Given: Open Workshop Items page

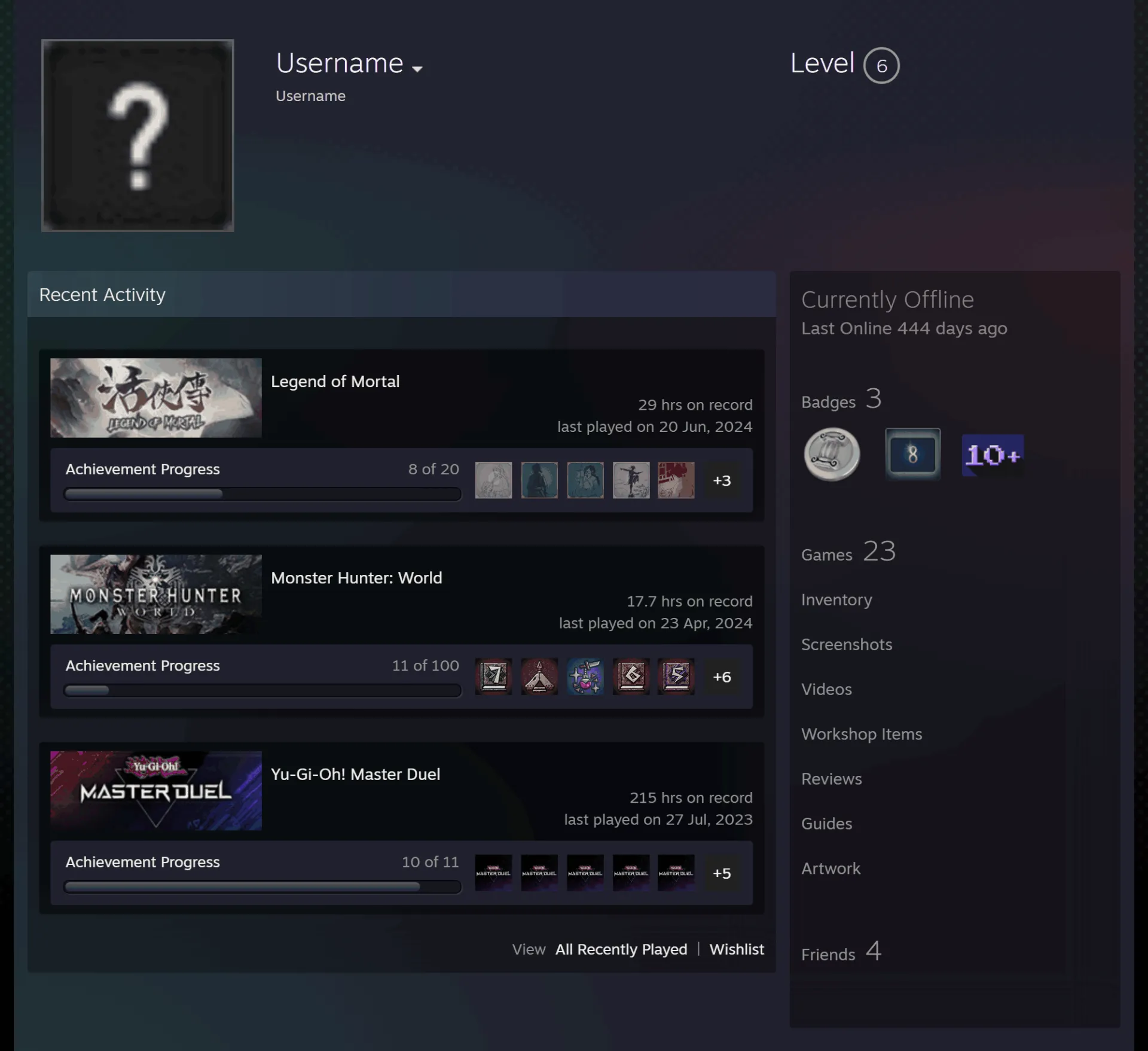Looking at the screenshot, I should click(x=862, y=734).
